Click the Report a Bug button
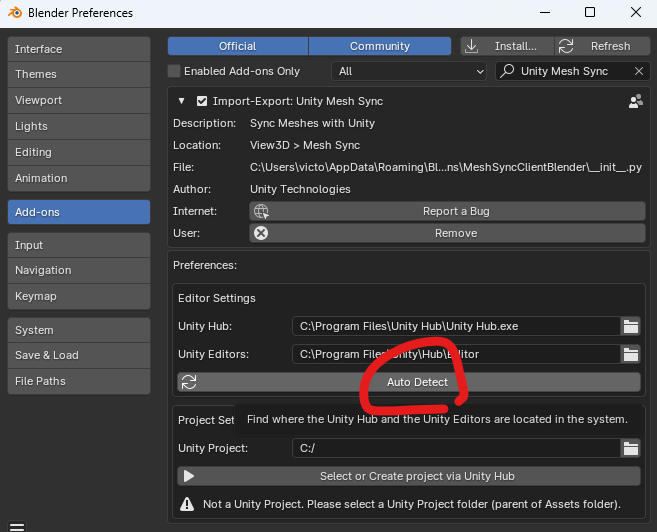 coord(447,211)
